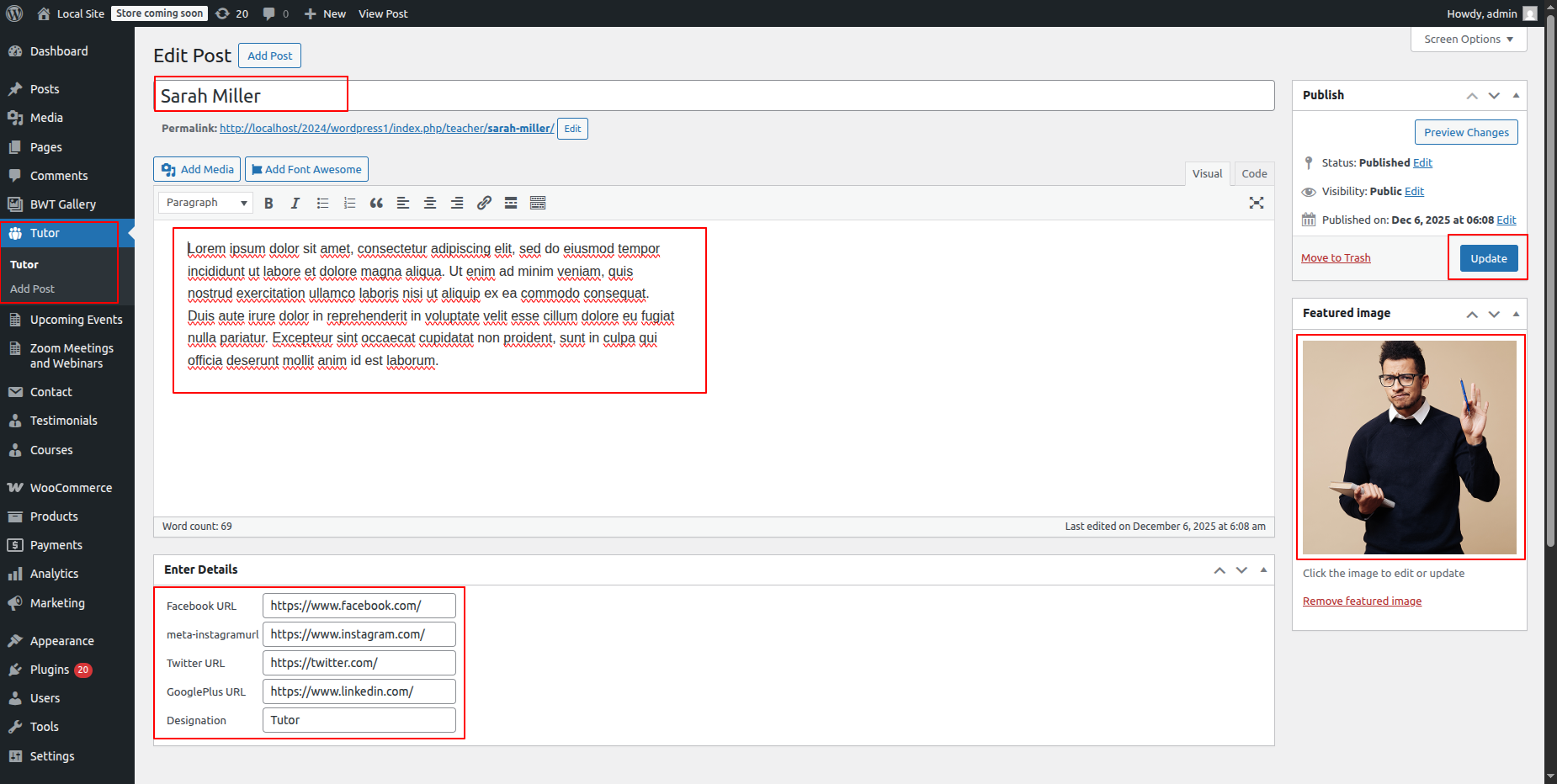Click the Update button
The height and width of the screenshot is (784, 1557).
click(1488, 258)
